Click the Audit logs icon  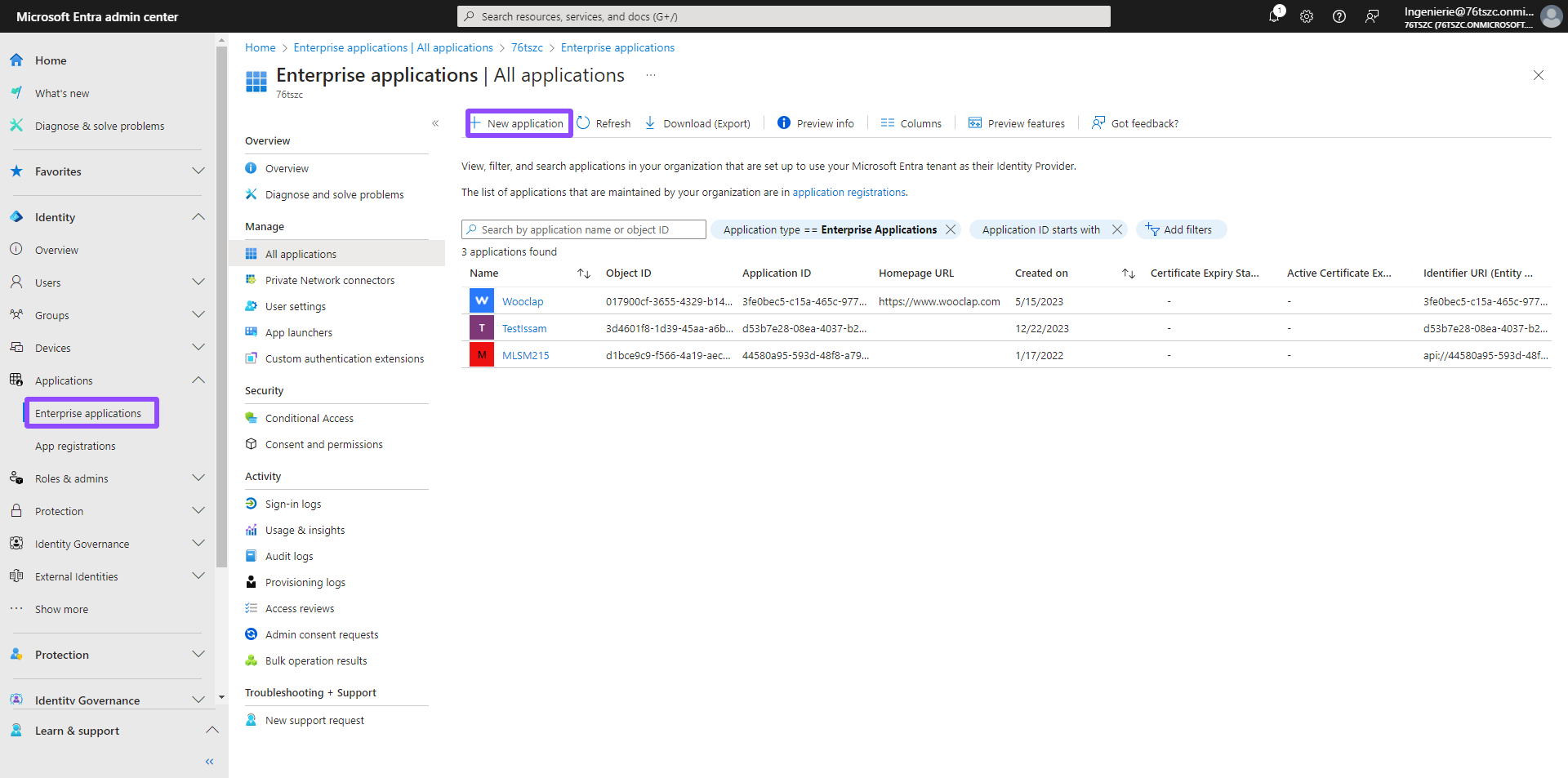point(252,556)
